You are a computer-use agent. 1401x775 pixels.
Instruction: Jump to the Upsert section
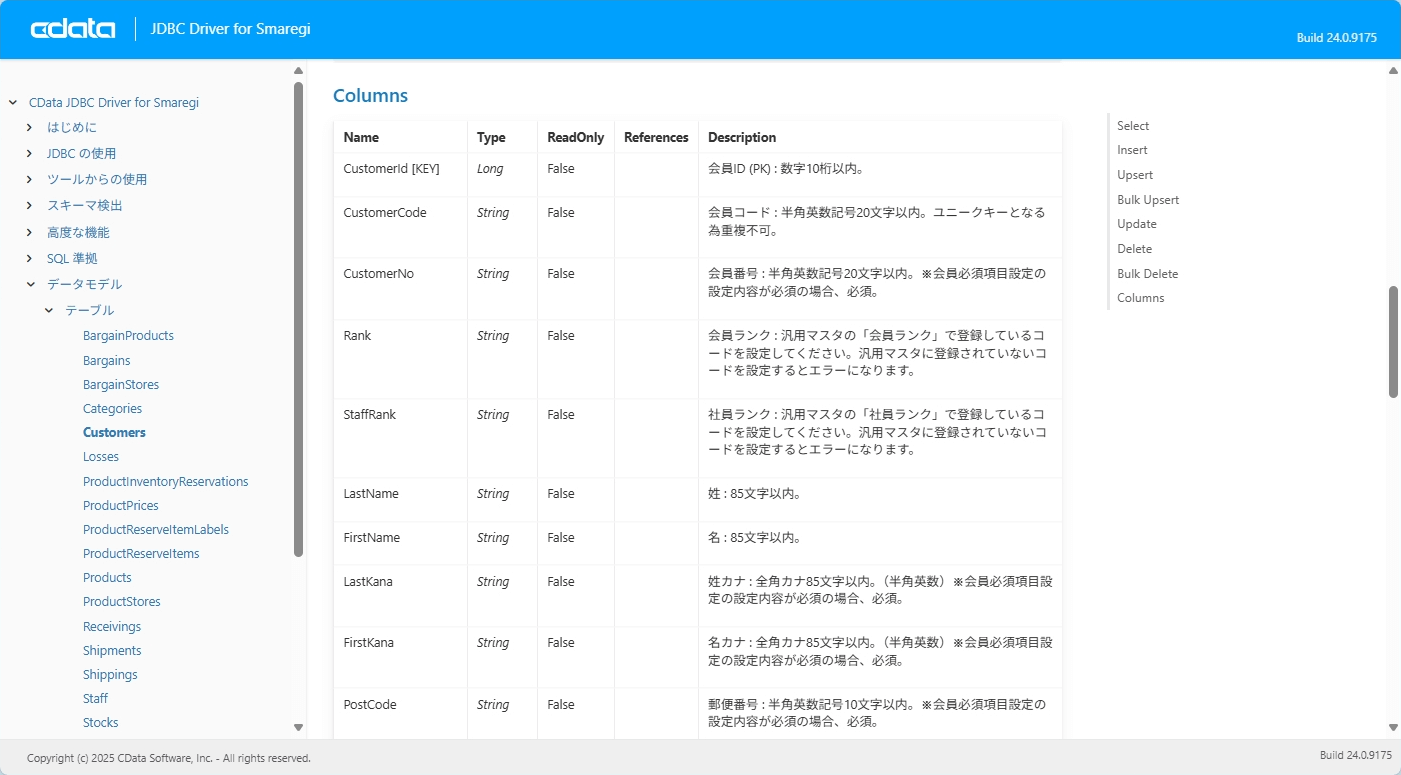pos(1135,175)
